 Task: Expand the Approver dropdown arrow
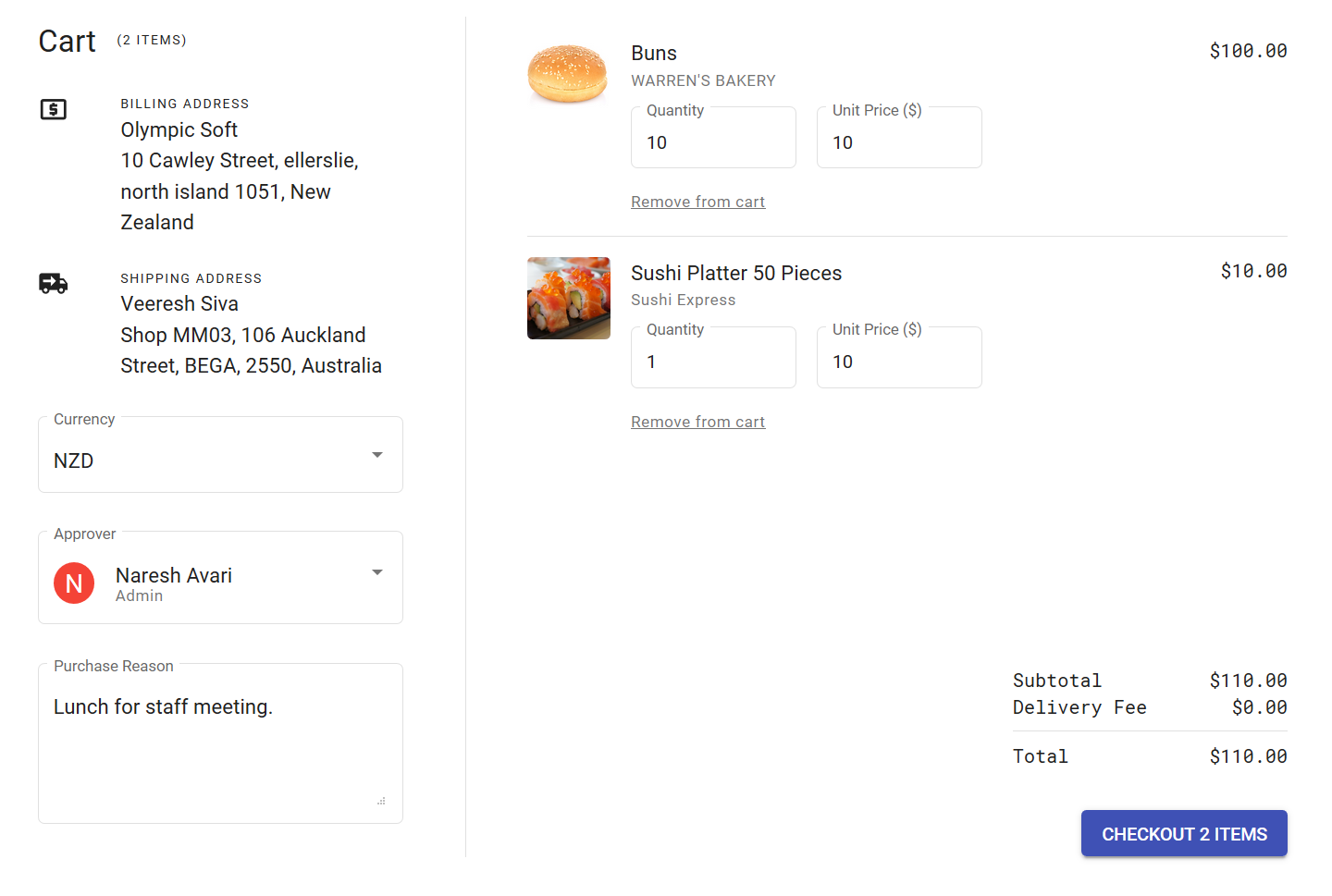point(377,572)
